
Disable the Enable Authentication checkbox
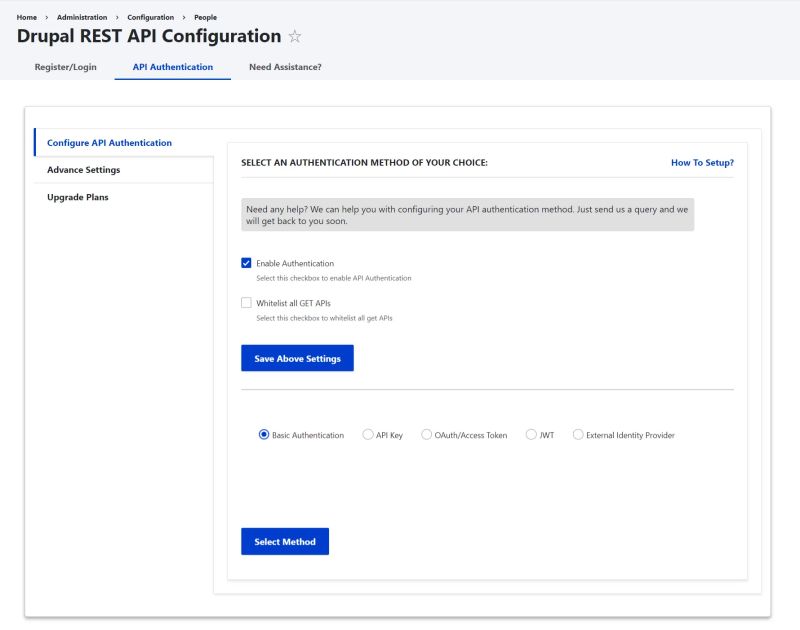click(246, 264)
